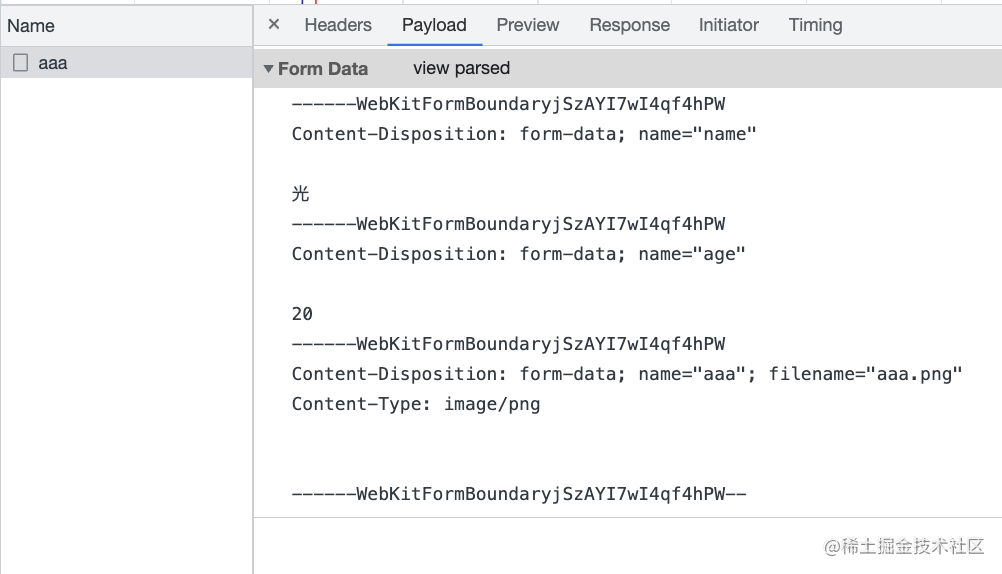
Task: Select the Payload tab
Action: pos(435,25)
